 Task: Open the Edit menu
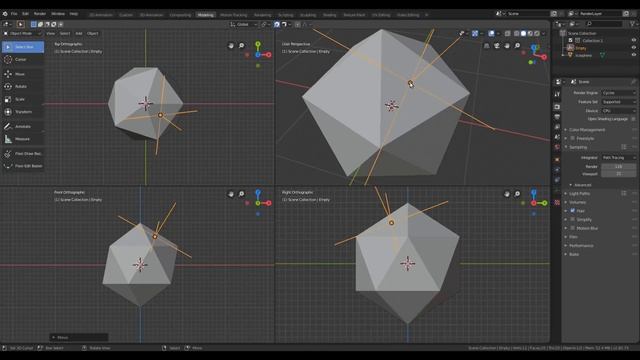coord(25,14)
